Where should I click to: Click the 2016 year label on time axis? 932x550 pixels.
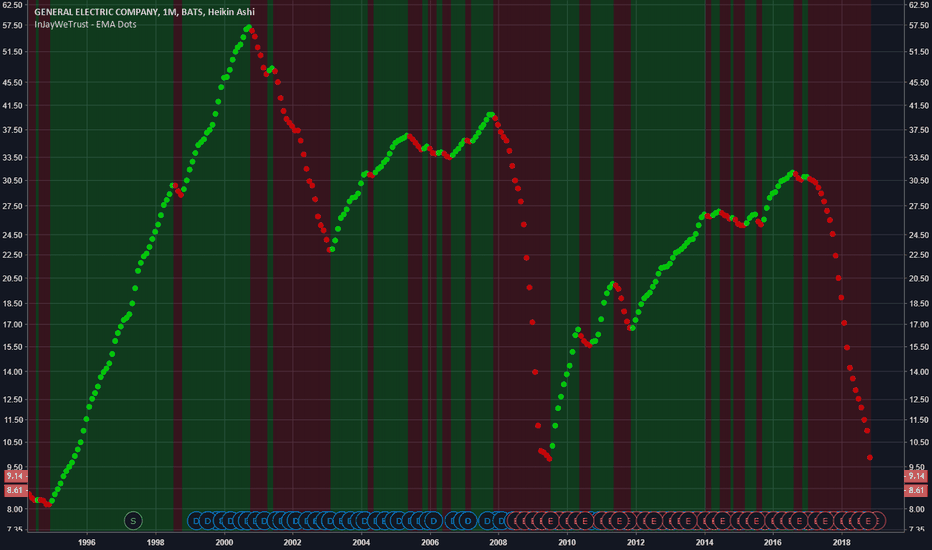[x=773, y=542]
